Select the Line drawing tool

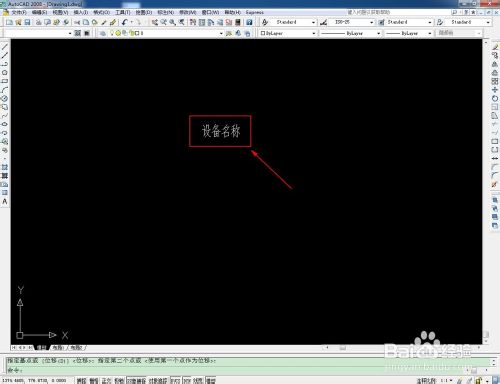(x=5, y=47)
